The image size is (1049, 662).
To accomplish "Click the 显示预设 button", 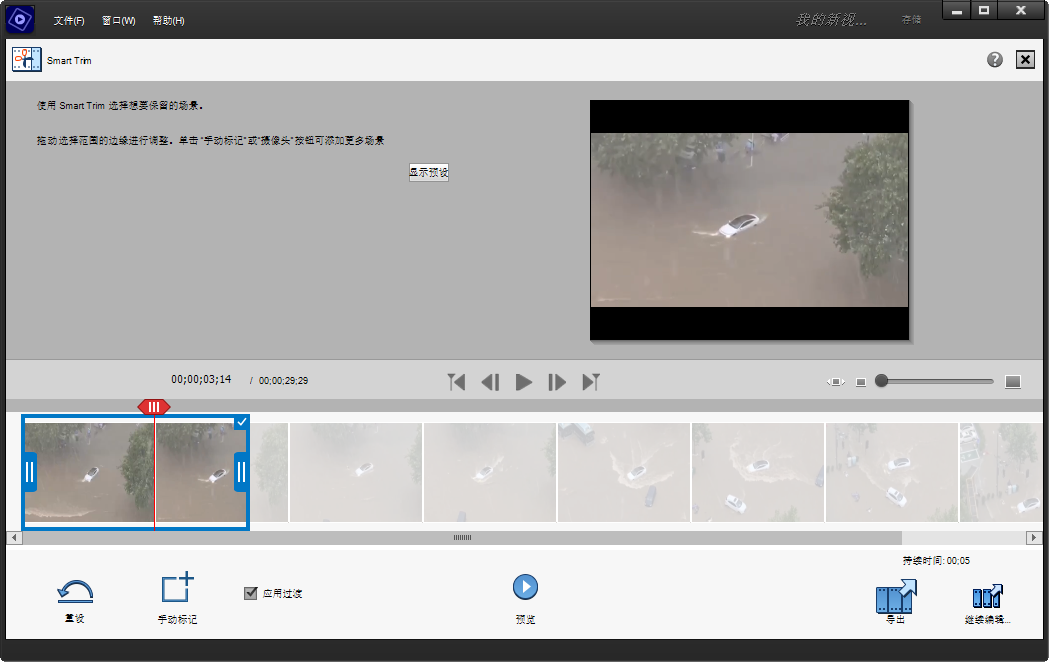I will pyautogui.click(x=429, y=172).
